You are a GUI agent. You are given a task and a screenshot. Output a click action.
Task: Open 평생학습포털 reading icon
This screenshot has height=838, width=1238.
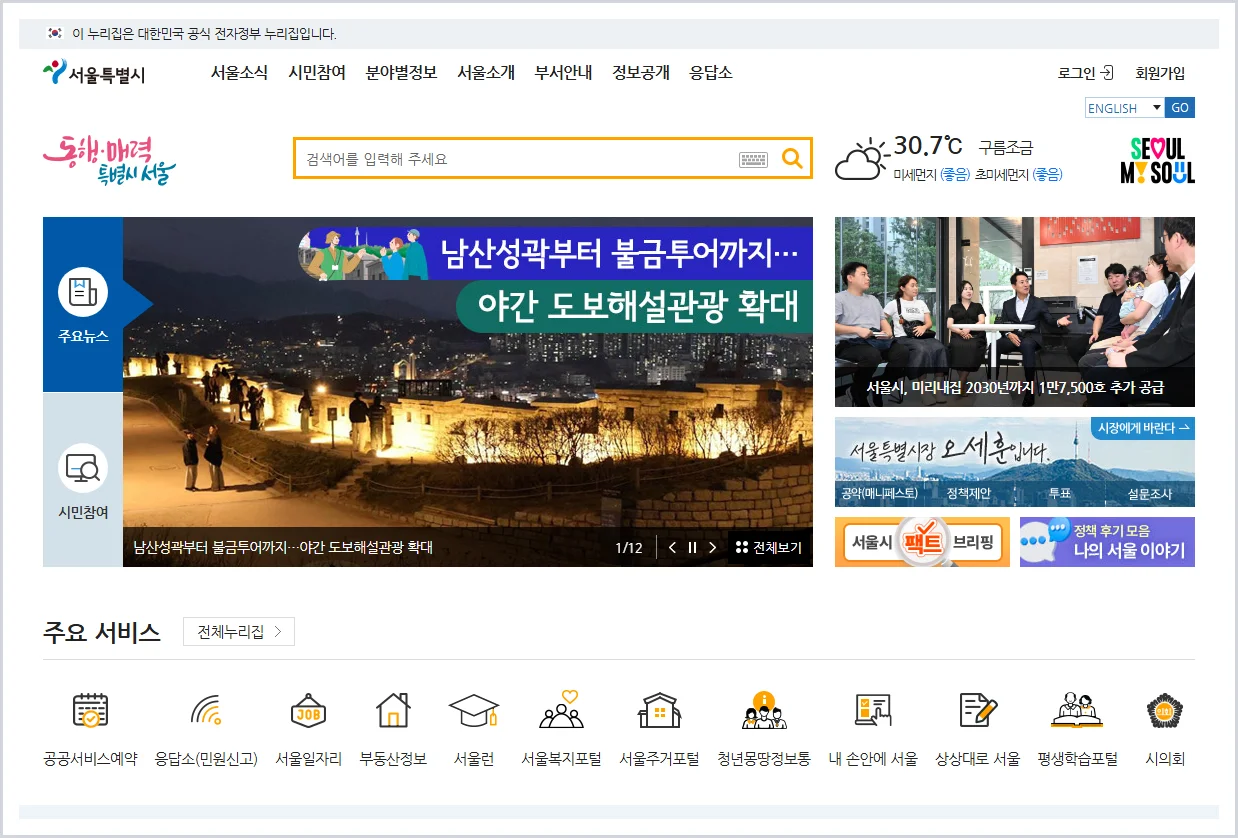click(x=1077, y=709)
